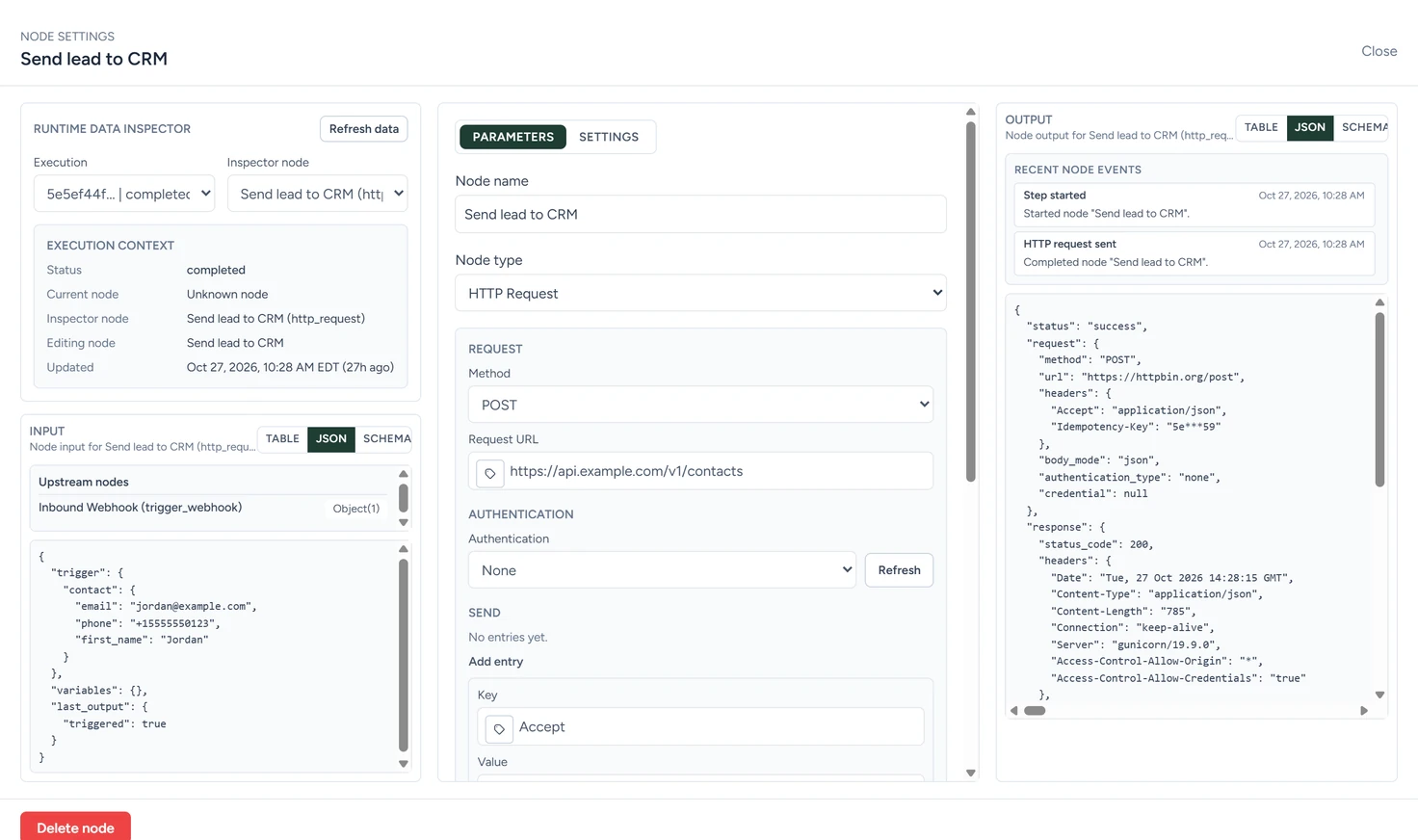1418x840 pixels.
Task: Open the Method dropdown showing POST
Action: tap(700, 405)
